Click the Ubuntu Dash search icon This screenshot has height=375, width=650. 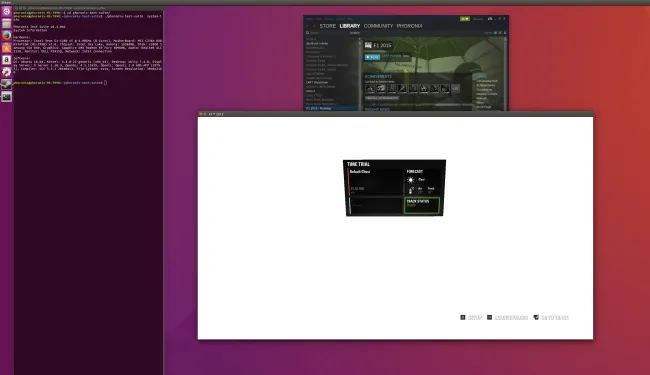tap(6, 12)
